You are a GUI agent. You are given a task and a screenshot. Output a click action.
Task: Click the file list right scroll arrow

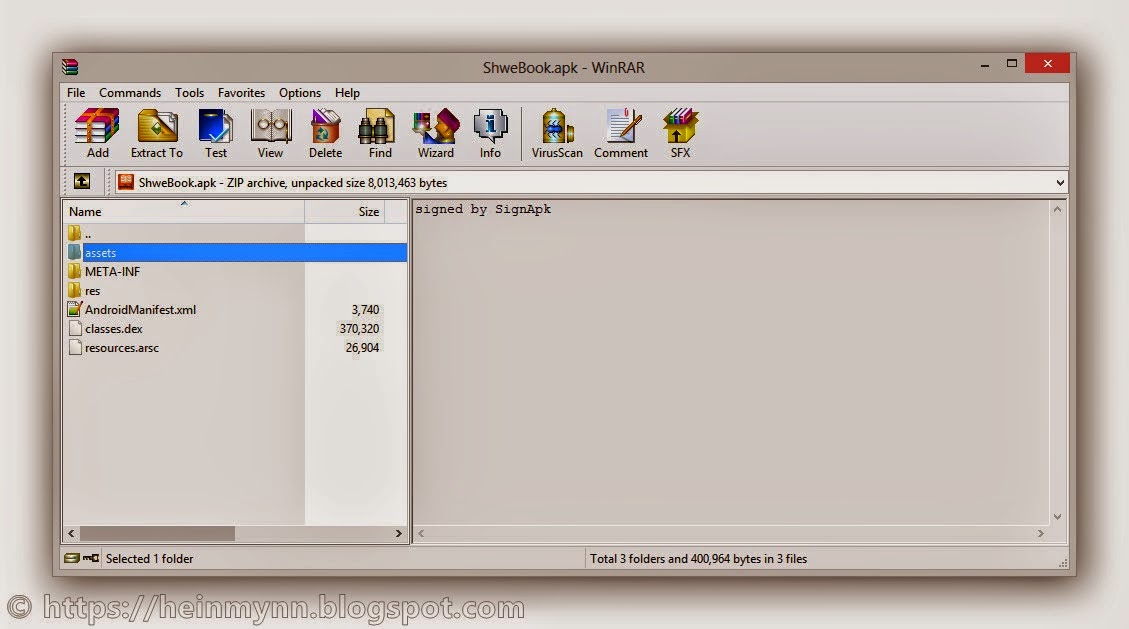(x=399, y=533)
